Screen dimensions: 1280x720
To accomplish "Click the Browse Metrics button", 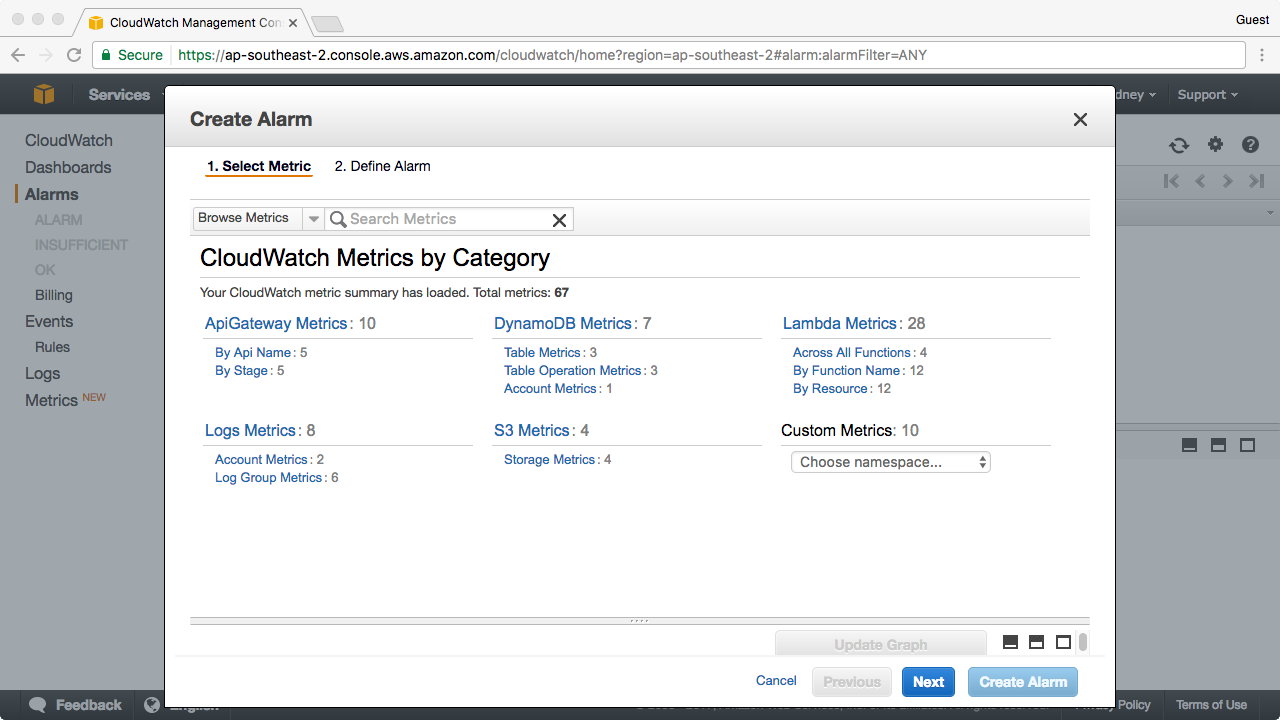I will [246, 219].
